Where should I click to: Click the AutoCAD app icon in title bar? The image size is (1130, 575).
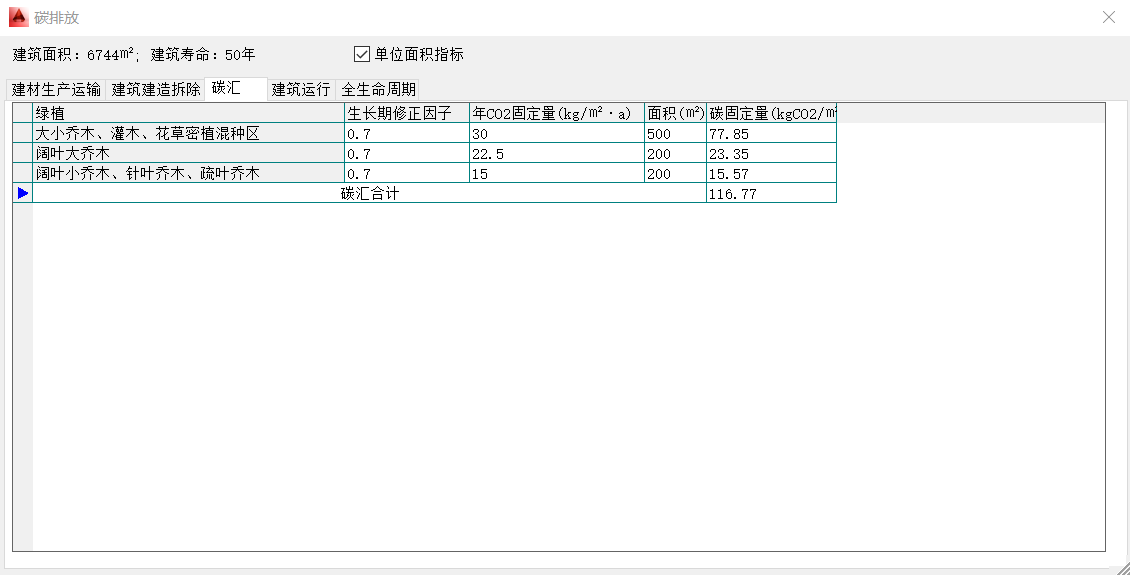coord(17,17)
